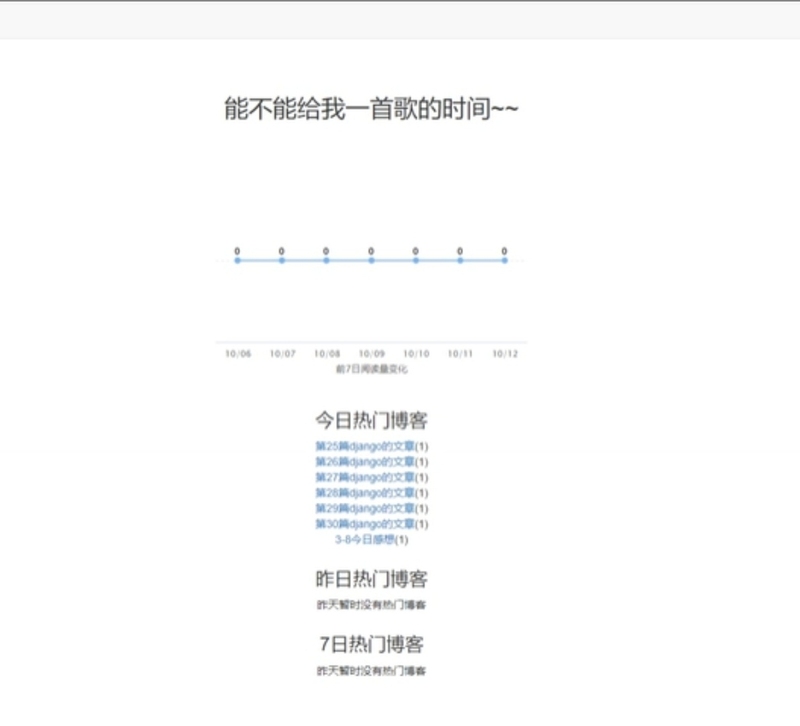Open the link 第25篇django的文章

(365, 446)
